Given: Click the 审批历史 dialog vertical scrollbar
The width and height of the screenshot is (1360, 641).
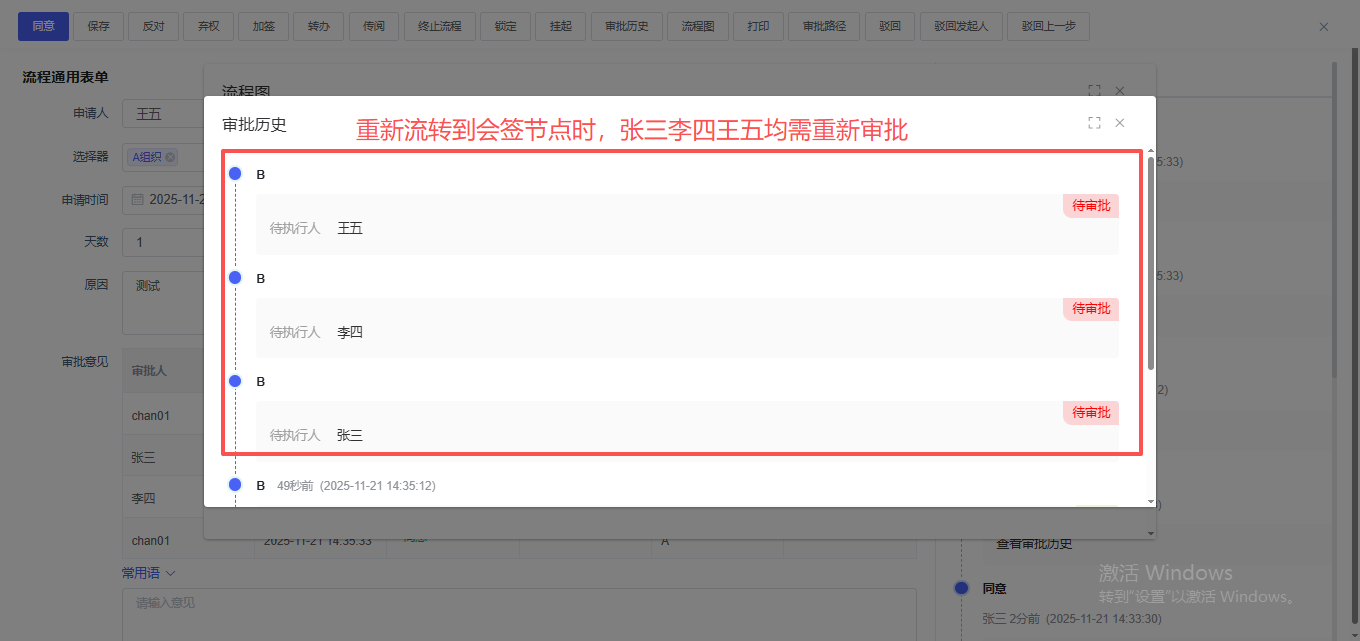Looking at the screenshot, I should [x=1150, y=262].
